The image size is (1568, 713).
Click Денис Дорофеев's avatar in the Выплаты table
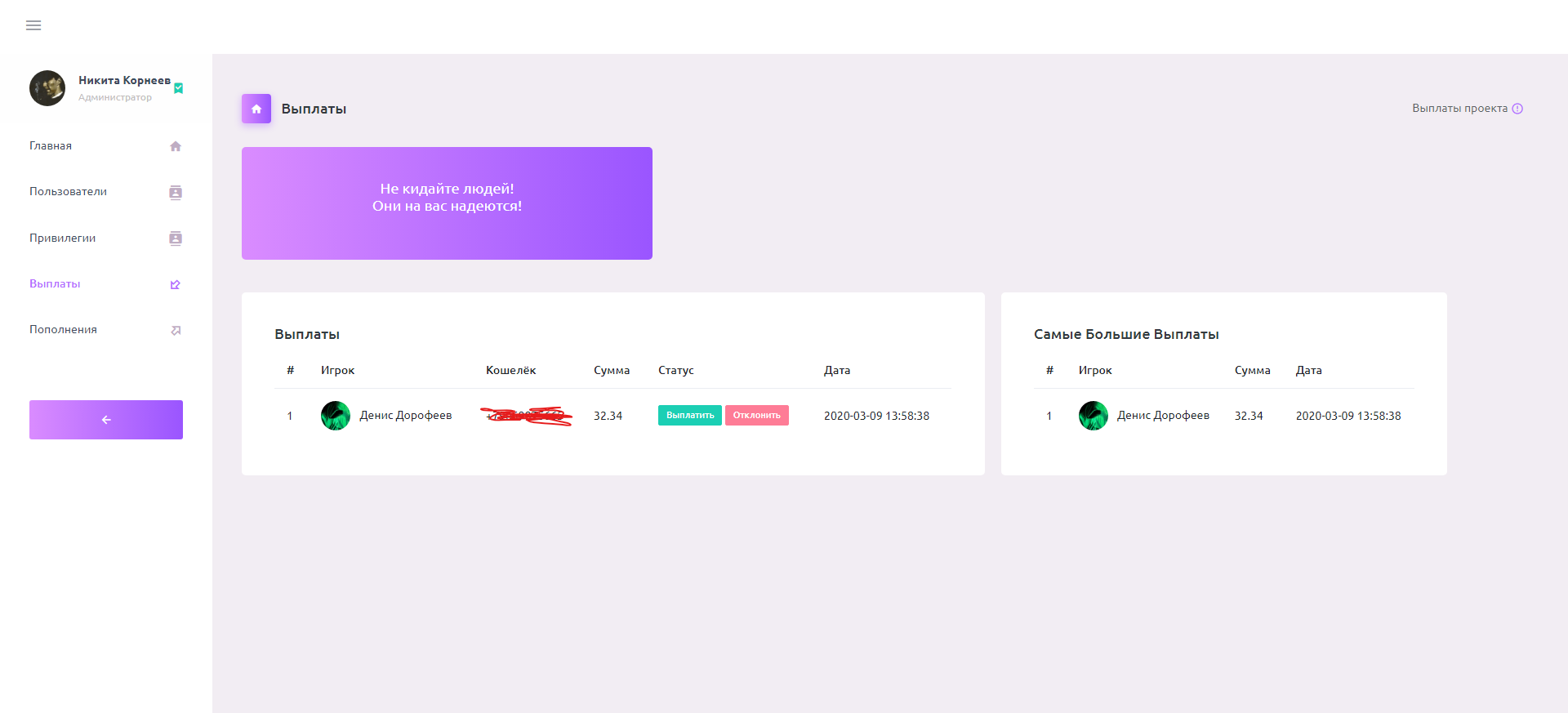(x=336, y=416)
